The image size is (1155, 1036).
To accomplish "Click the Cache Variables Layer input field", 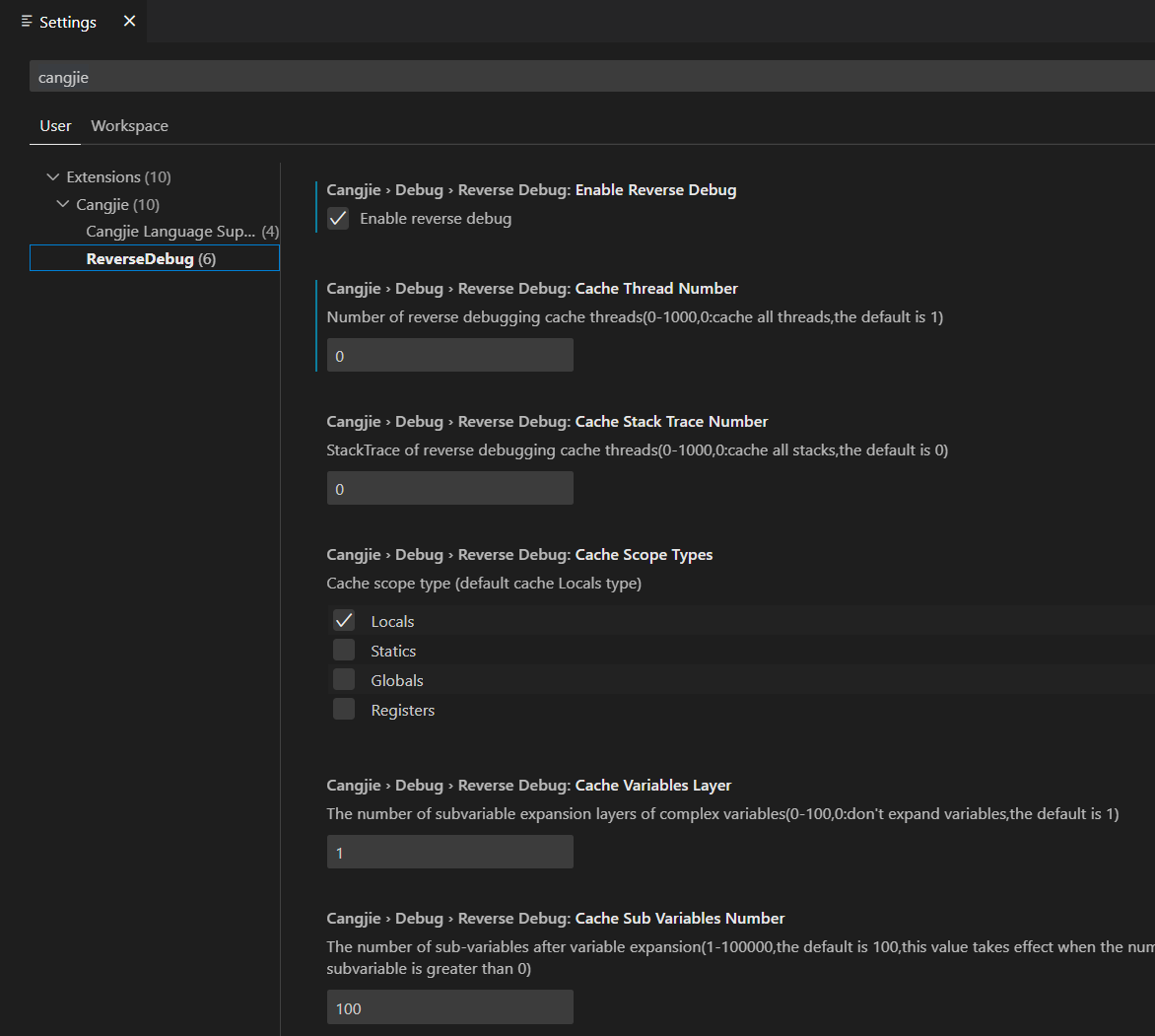I will click(449, 853).
